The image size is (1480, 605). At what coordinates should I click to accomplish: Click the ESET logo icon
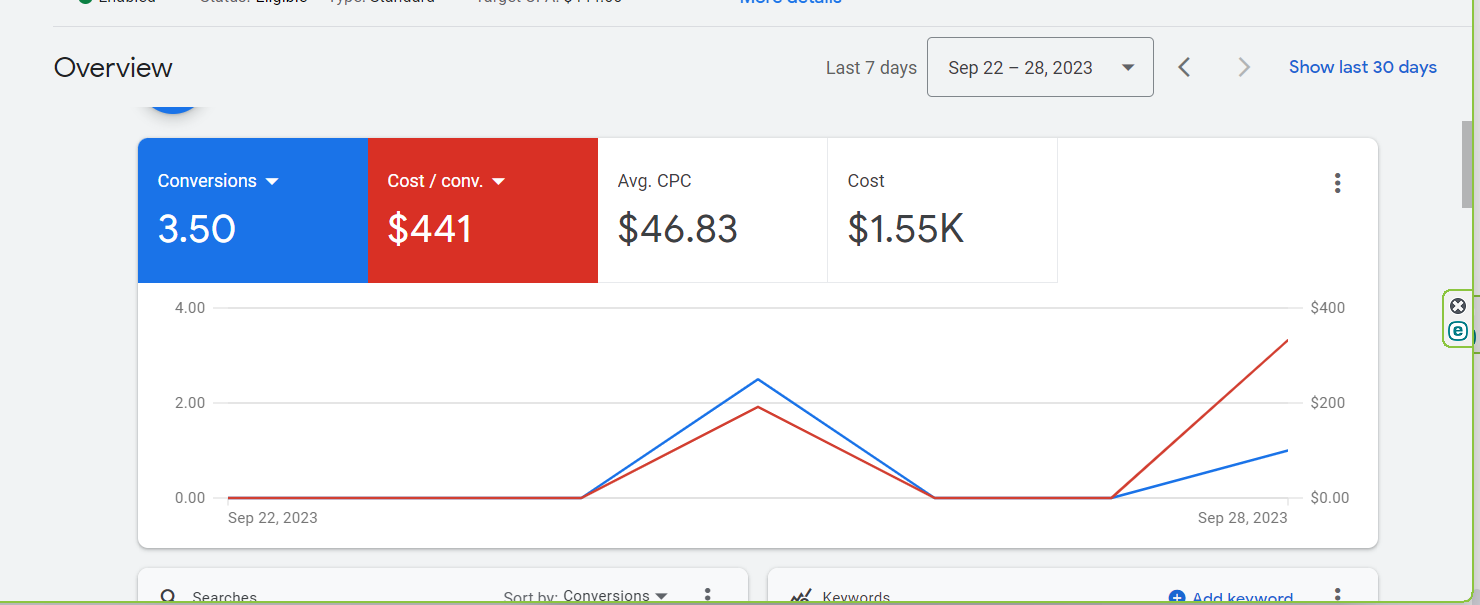(1458, 331)
